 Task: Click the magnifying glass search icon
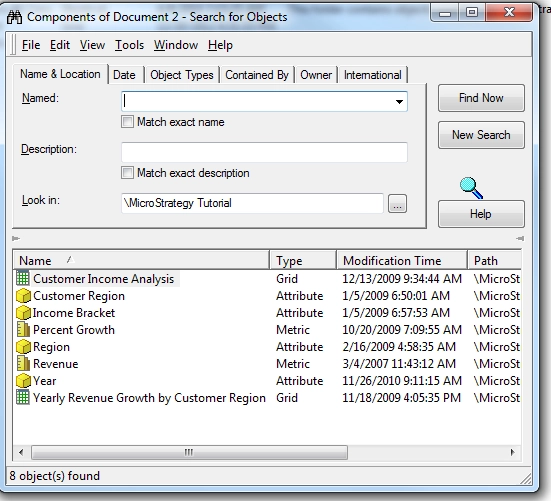point(472,188)
